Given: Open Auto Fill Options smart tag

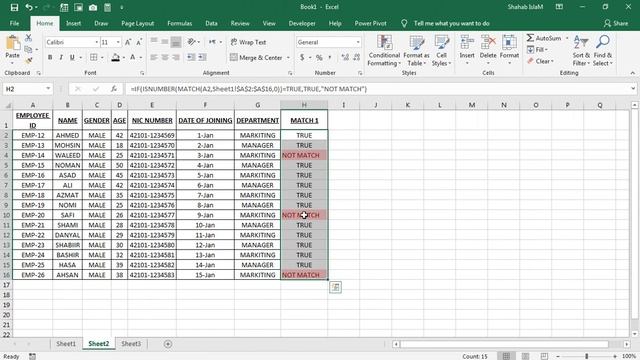Looking at the screenshot, I should [336, 287].
